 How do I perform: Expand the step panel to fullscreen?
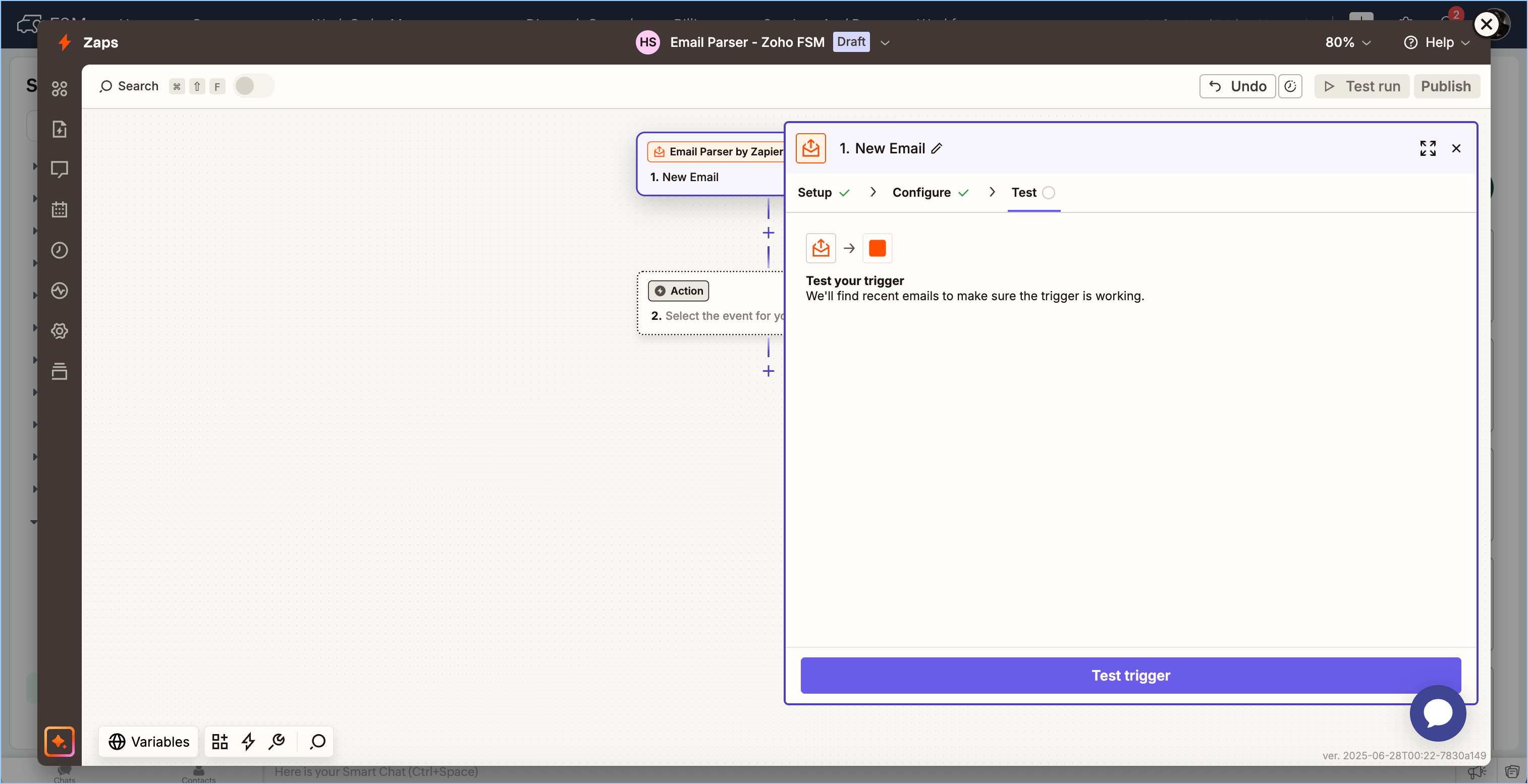[1427, 148]
